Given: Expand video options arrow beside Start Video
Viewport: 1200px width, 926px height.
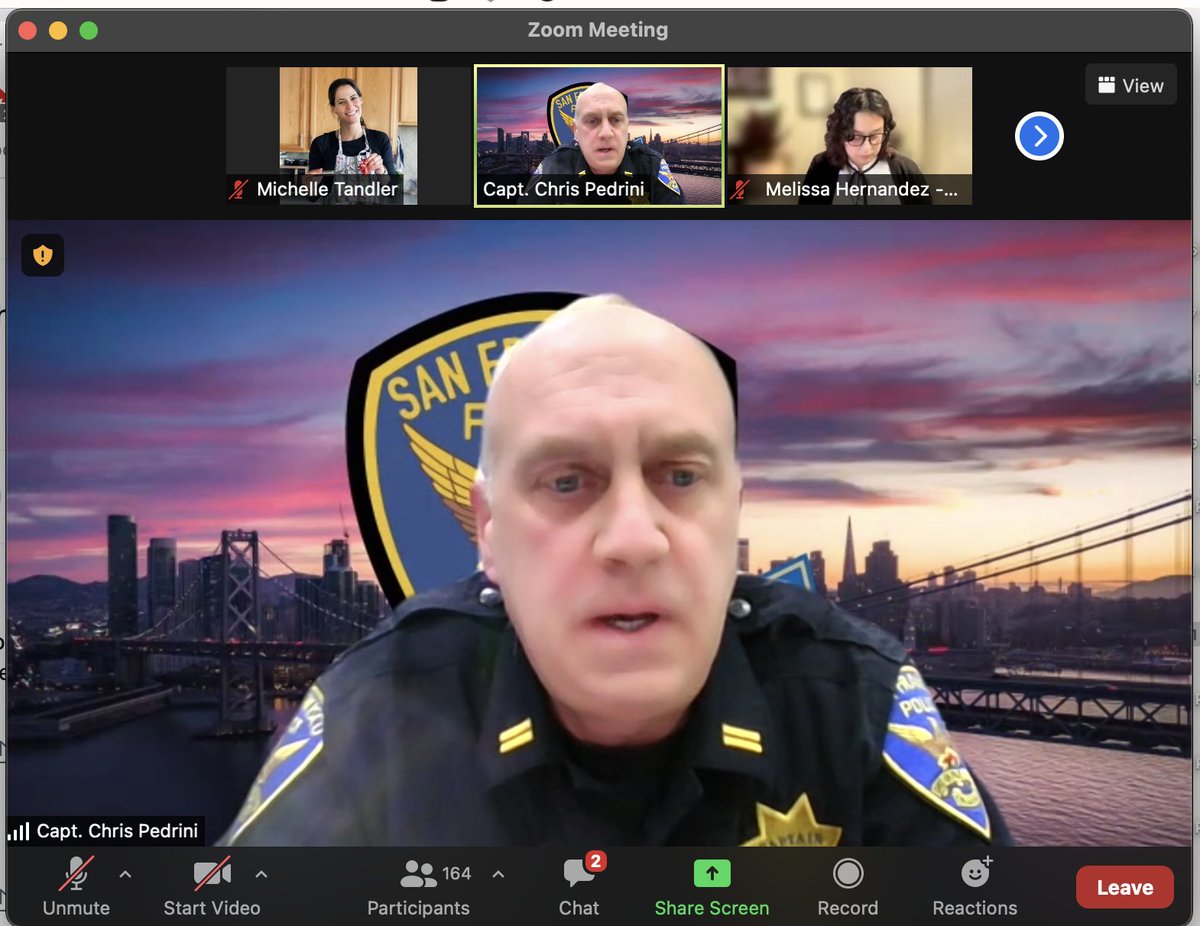Looking at the screenshot, I should click(261, 874).
